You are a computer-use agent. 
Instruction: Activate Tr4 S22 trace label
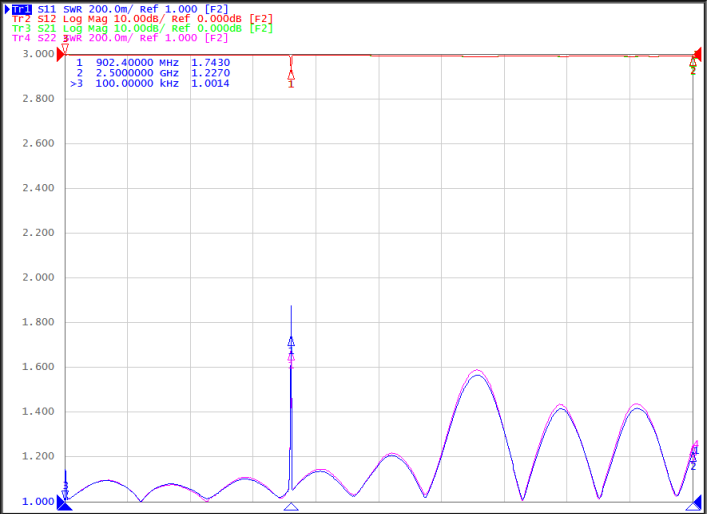[x=35, y=38]
